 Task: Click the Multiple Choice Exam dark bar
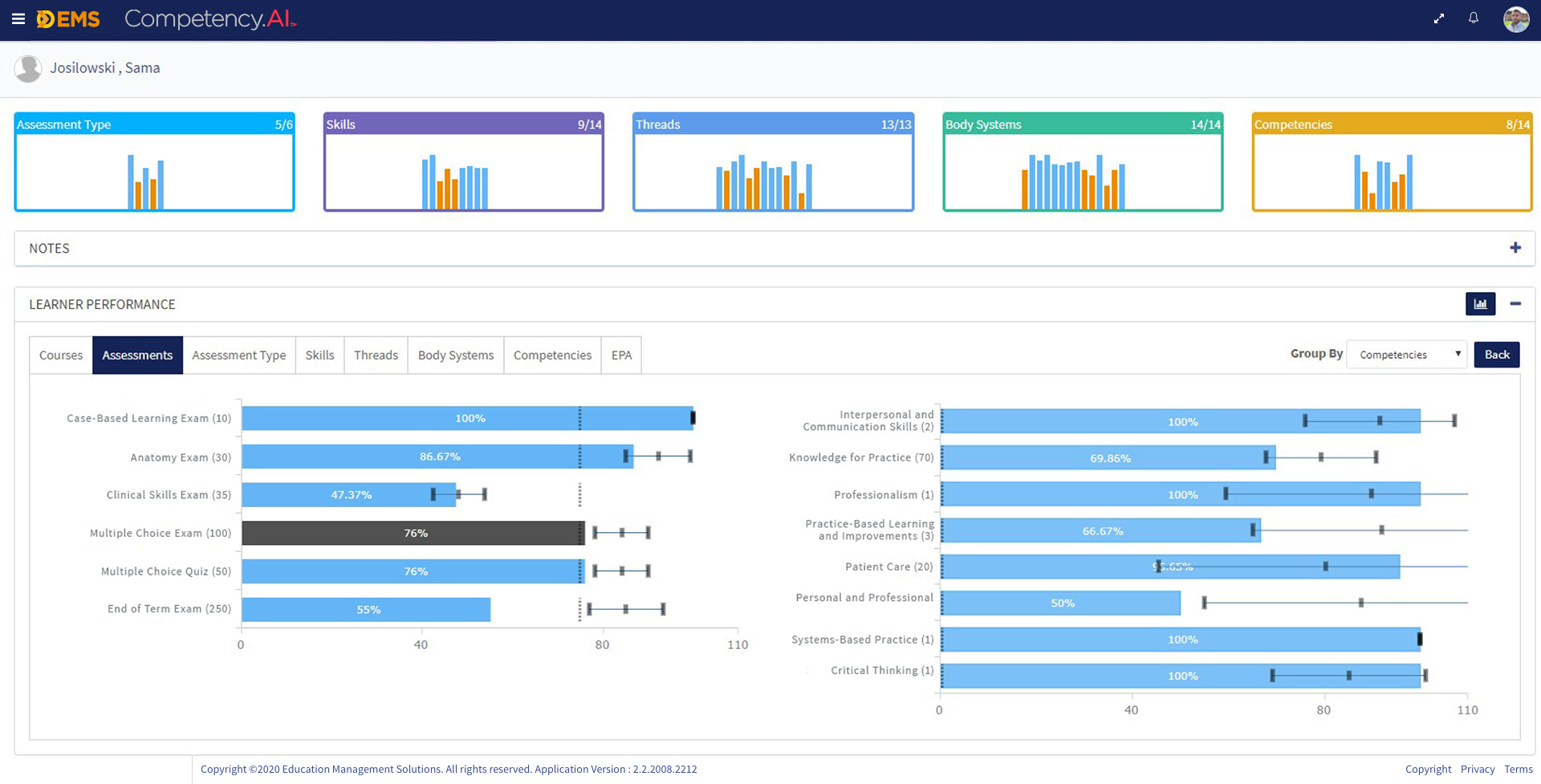click(x=413, y=533)
